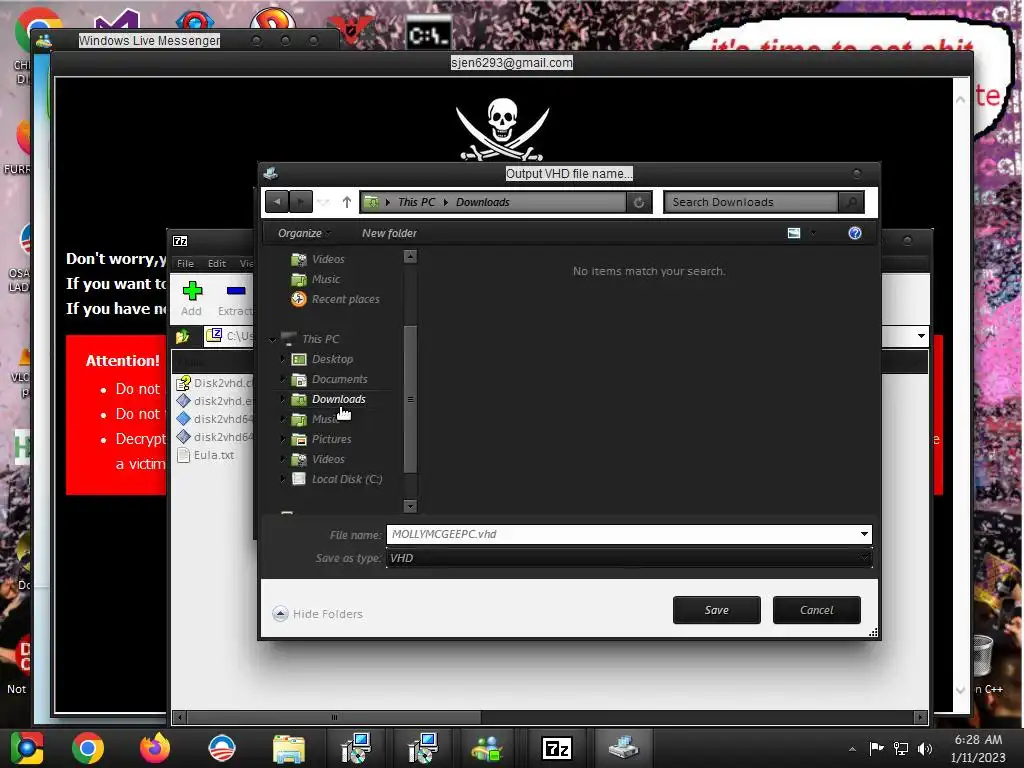Select Pictures in the folder tree
The width and height of the screenshot is (1024, 768).
(322, 440)
